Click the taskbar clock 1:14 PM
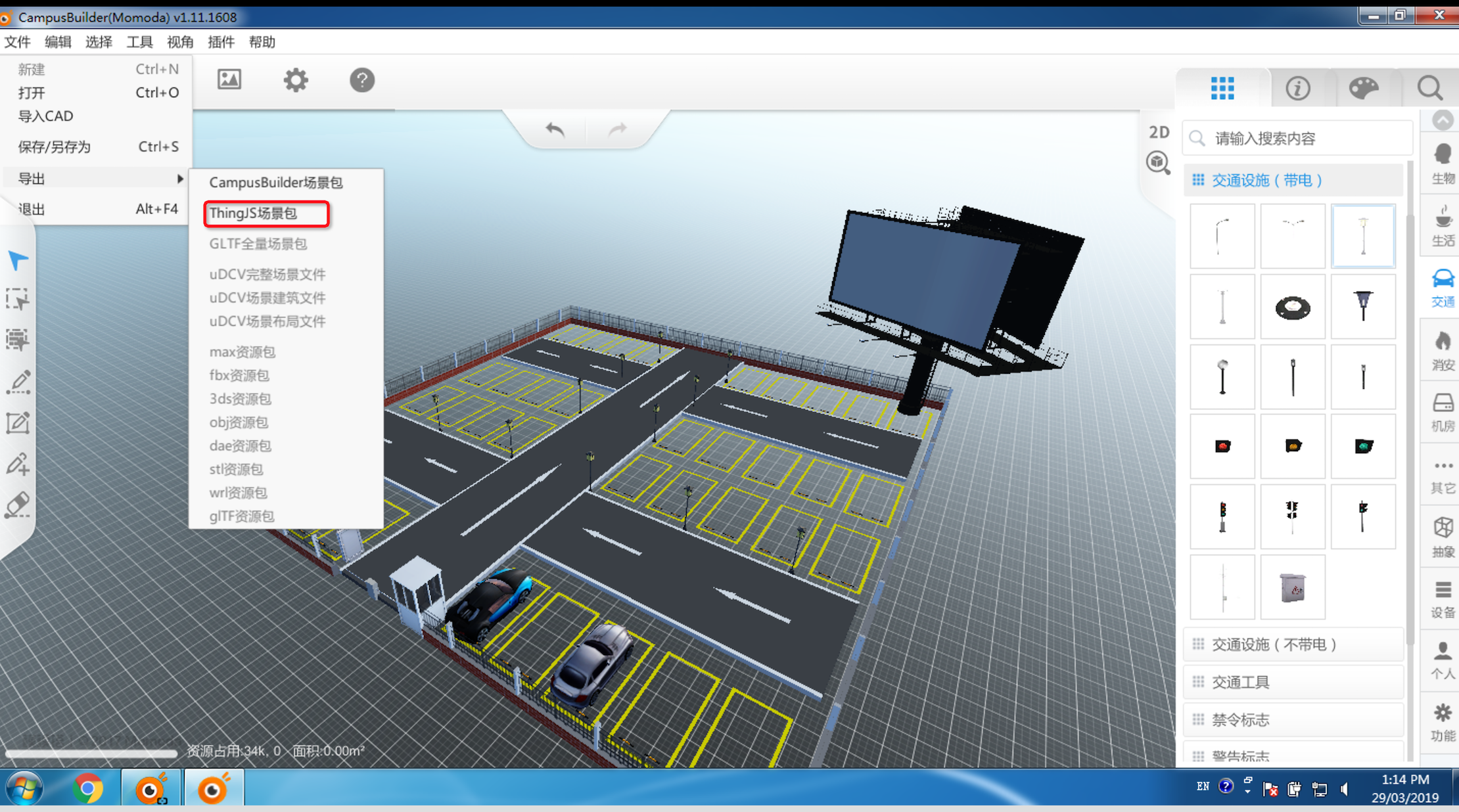This screenshot has height=812, width=1459. point(1405,780)
